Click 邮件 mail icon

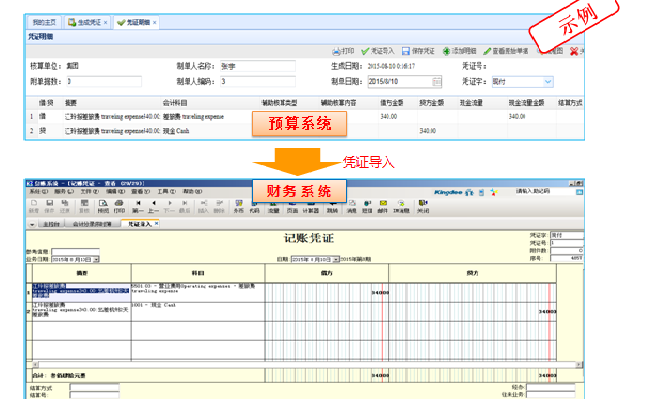(383, 206)
